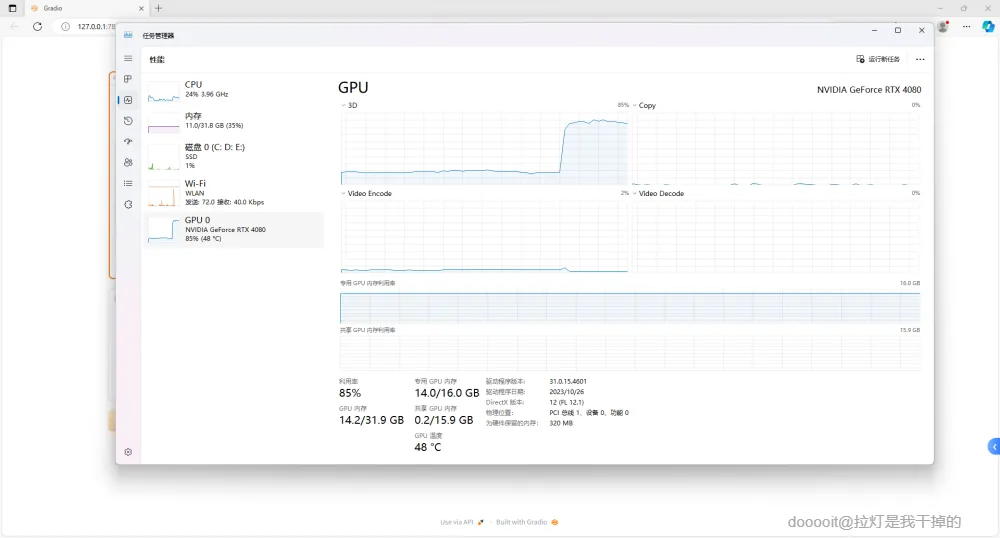Viewport: 1000px width, 538px height.
Task: Click the Task Manager title bar icon
Action: (x=128, y=35)
